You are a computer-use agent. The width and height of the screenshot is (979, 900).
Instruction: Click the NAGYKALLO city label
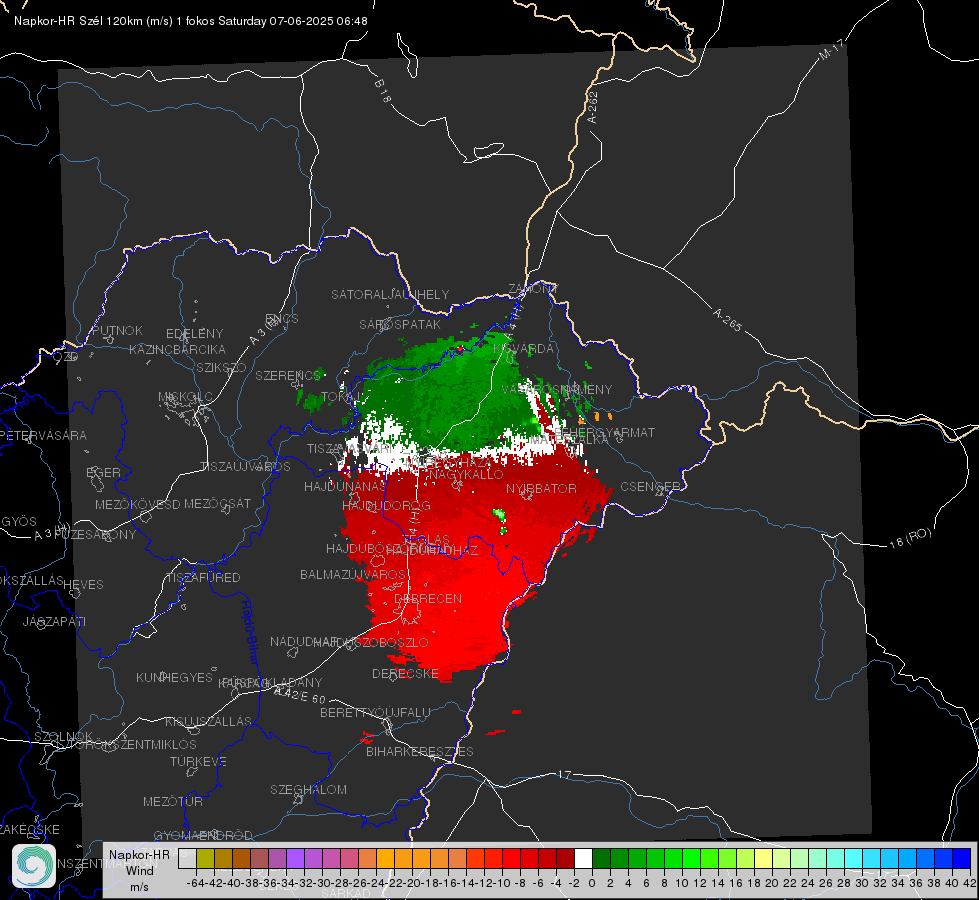[x=466, y=475]
